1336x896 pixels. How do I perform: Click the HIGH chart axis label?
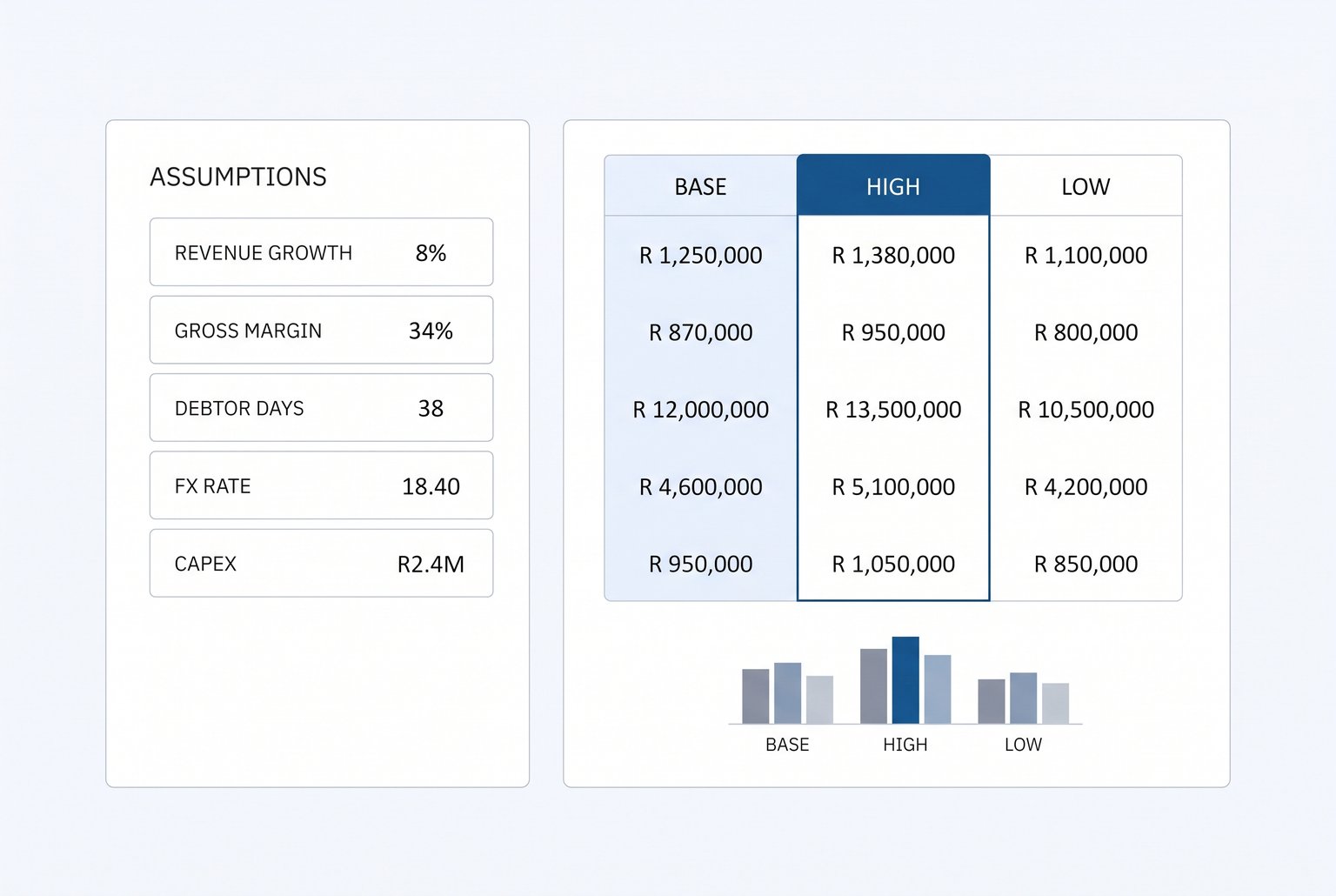tap(905, 745)
